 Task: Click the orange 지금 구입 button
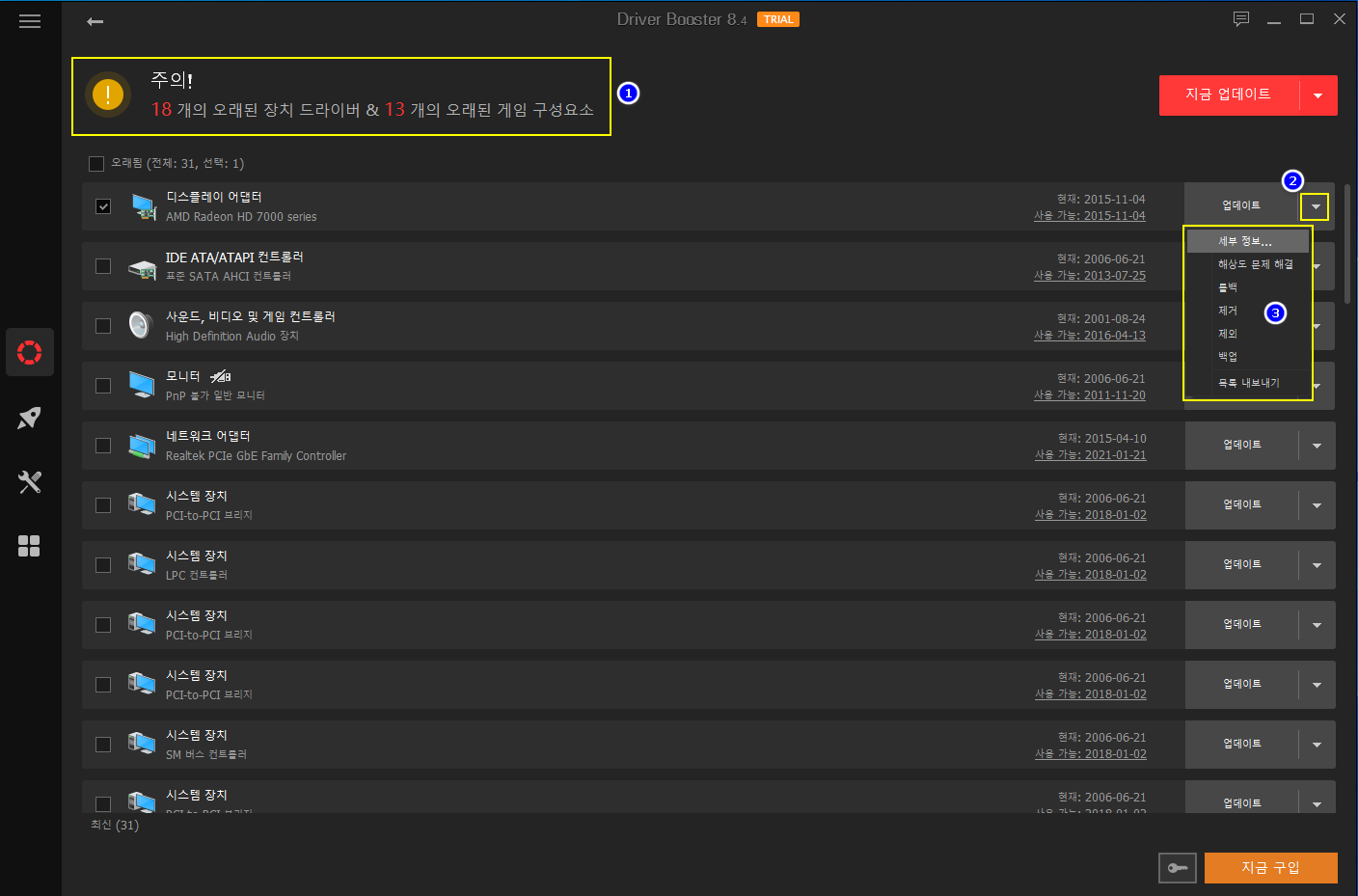[x=1271, y=868]
